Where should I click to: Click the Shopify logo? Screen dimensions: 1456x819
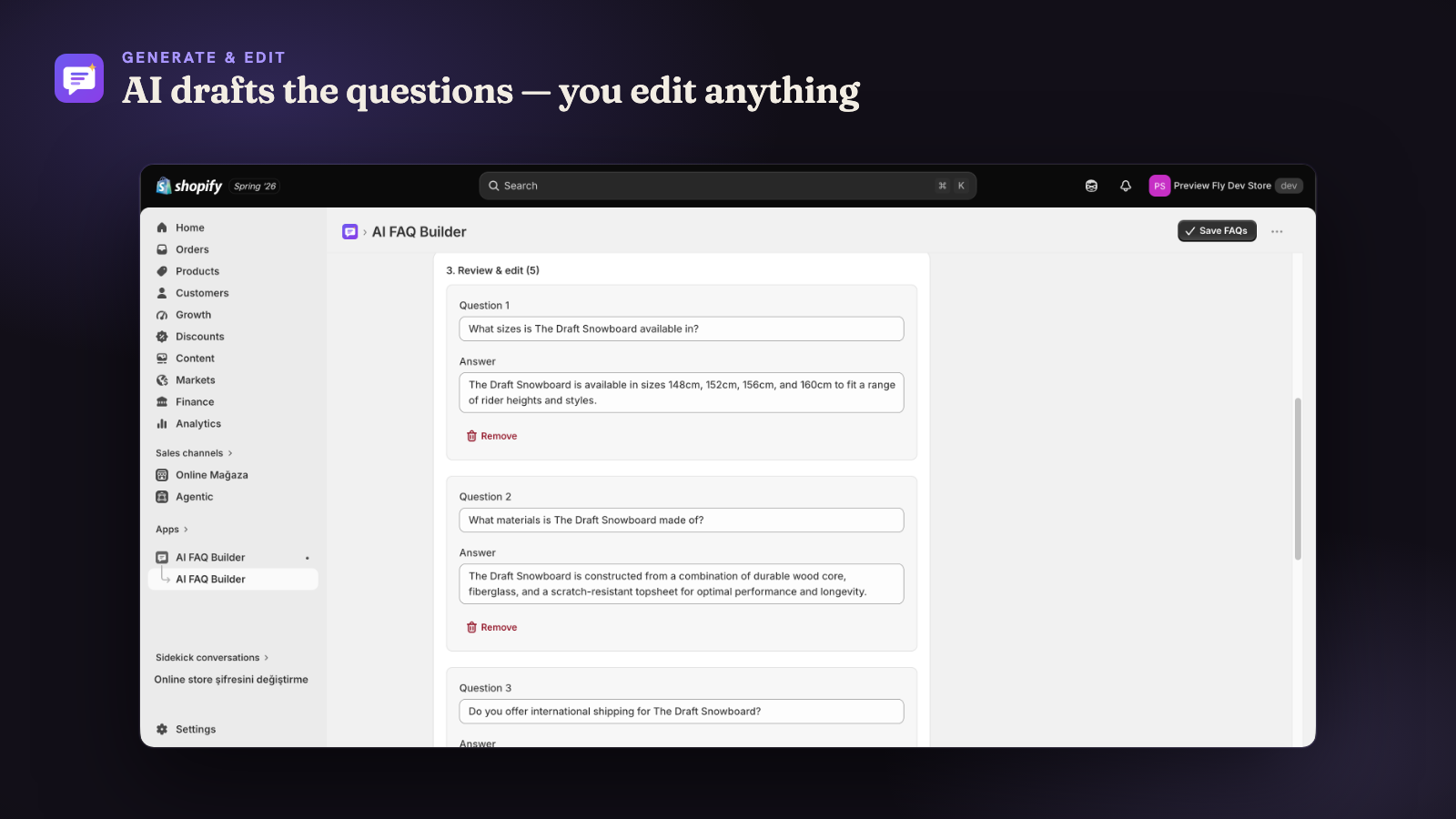[x=189, y=186]
